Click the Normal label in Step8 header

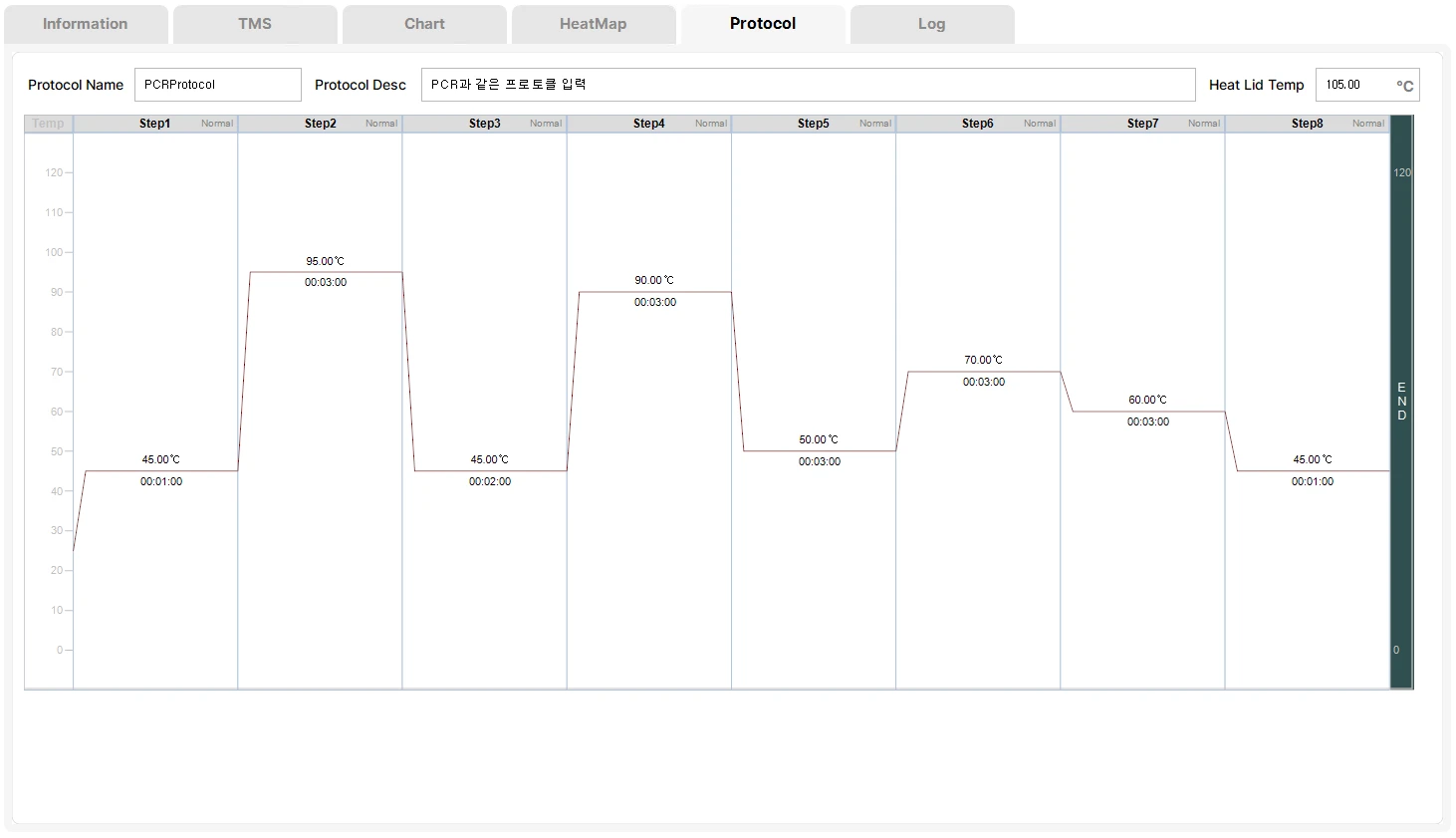1368,124
